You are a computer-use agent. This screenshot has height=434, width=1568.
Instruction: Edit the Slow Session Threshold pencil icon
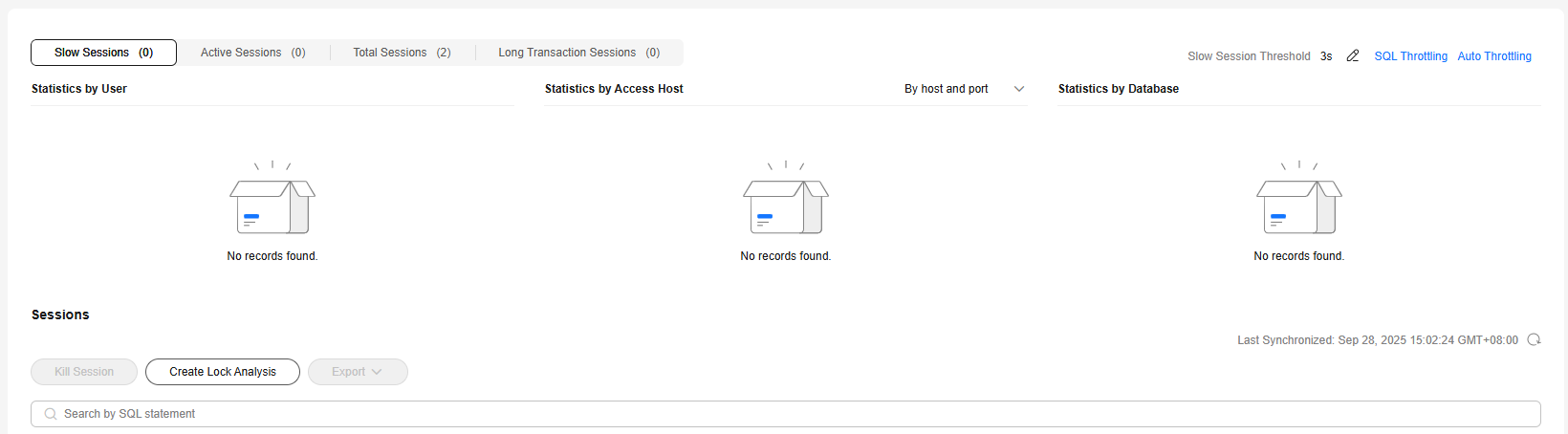[x=1352, y=56]
